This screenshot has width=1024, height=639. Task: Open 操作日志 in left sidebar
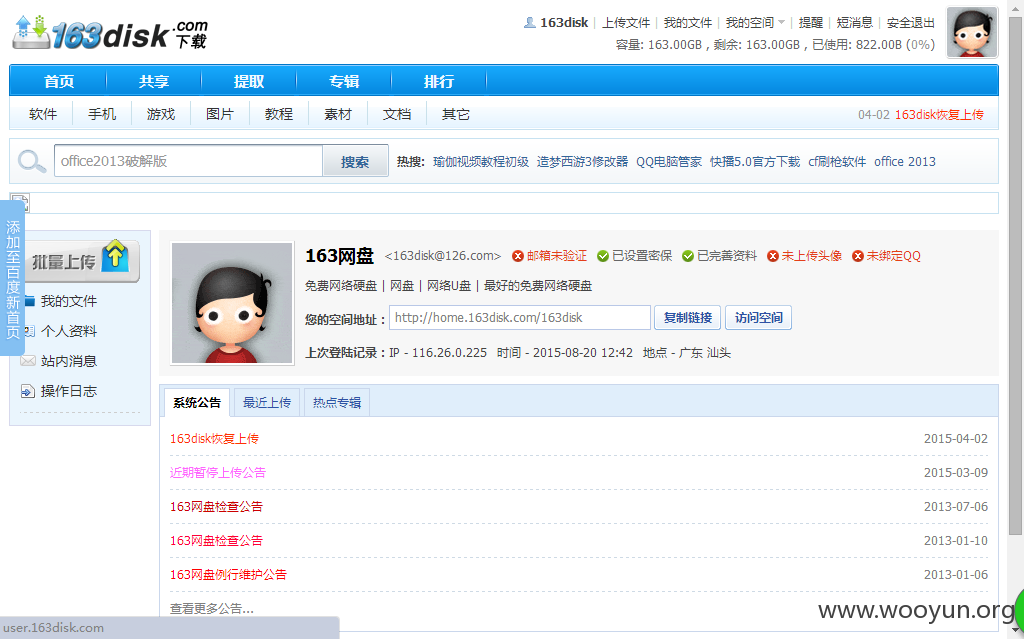(69, 391)
